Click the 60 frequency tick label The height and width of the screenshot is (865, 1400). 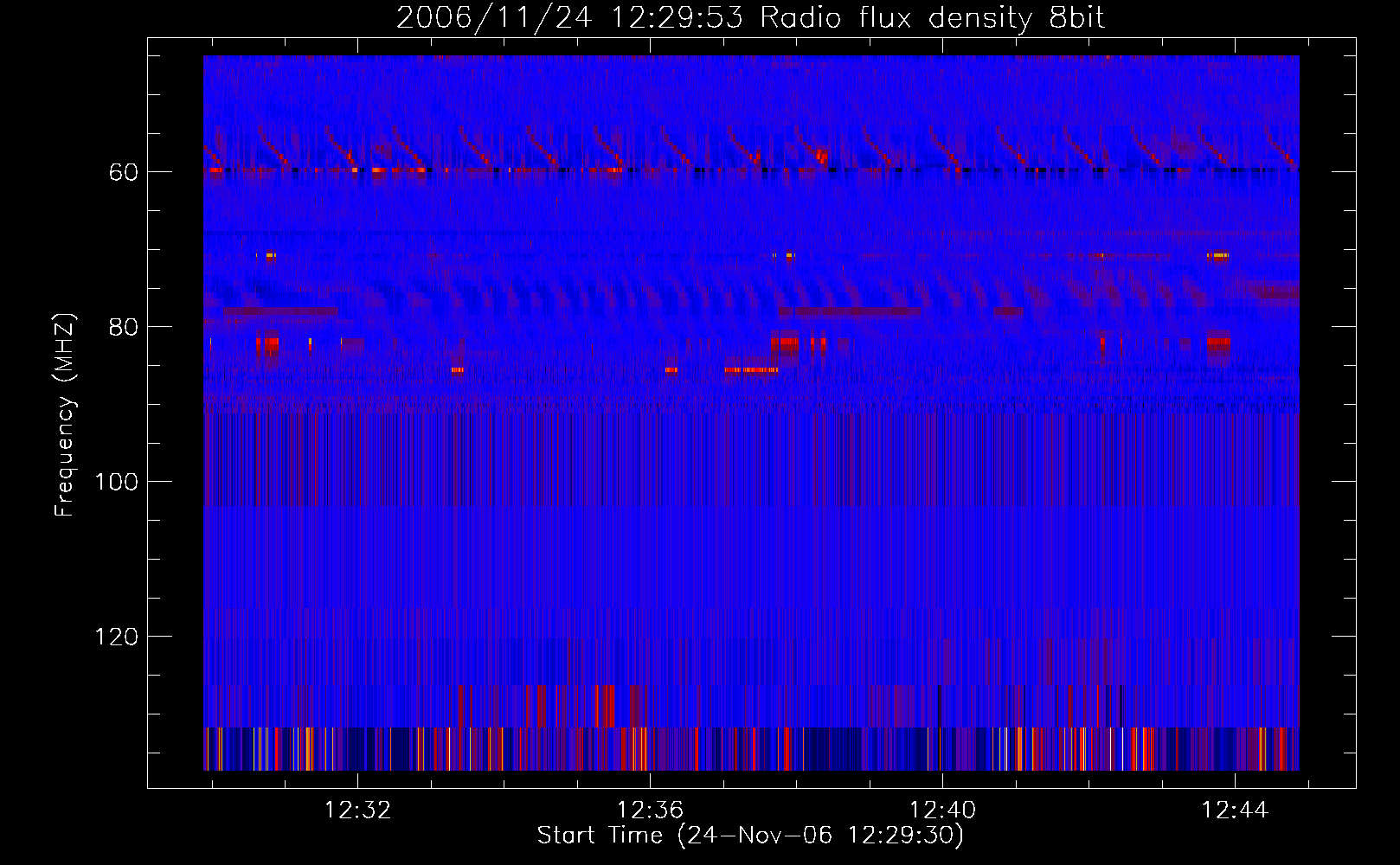(124, 172)
